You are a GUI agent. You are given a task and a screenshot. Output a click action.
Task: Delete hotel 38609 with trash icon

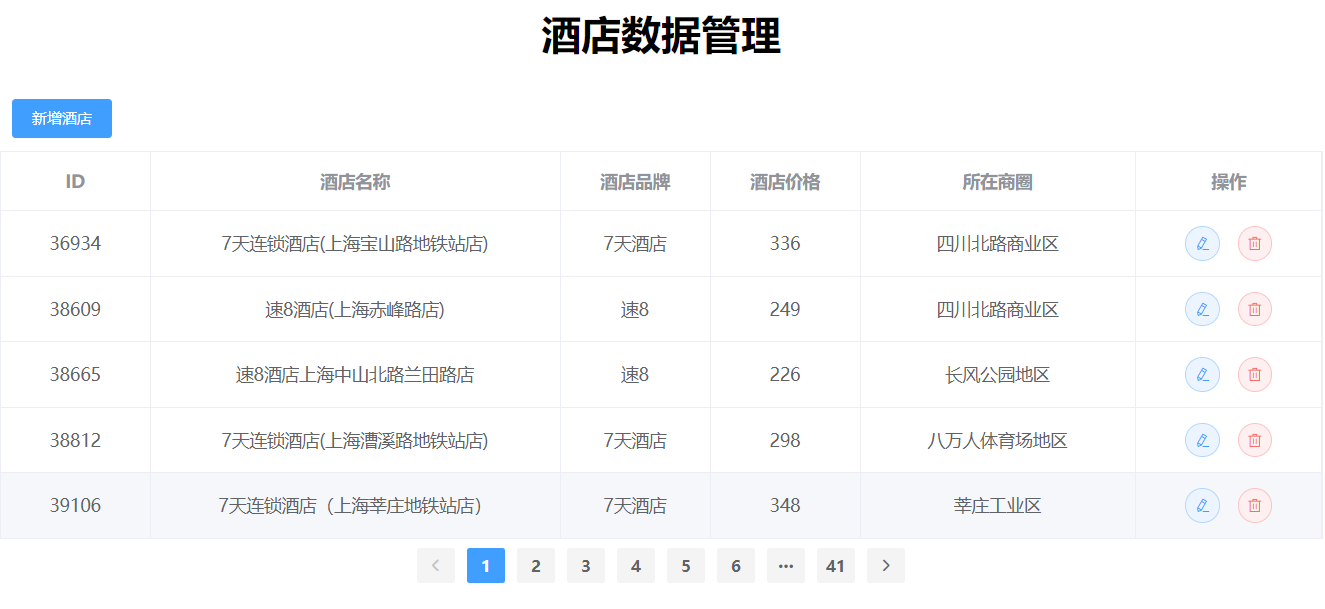pos(1255,309)
